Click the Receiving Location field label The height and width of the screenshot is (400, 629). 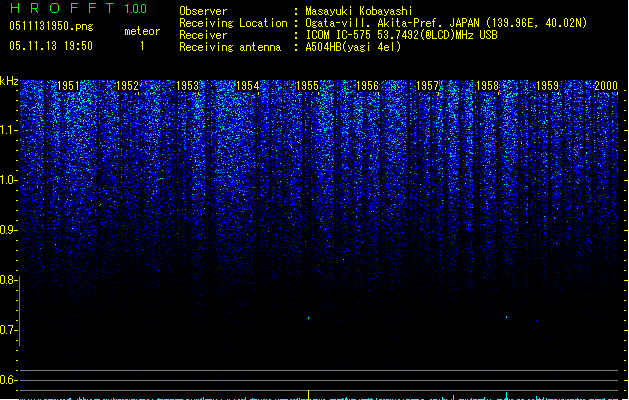pyautogui.click(x=233, y=23)
